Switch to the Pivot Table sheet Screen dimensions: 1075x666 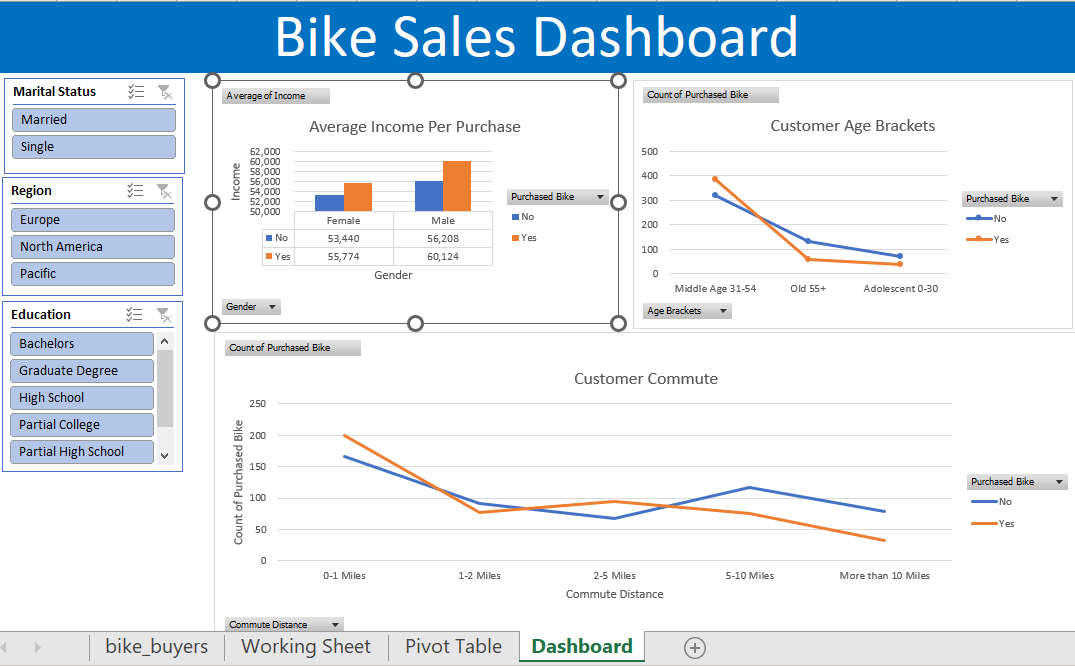453,647
